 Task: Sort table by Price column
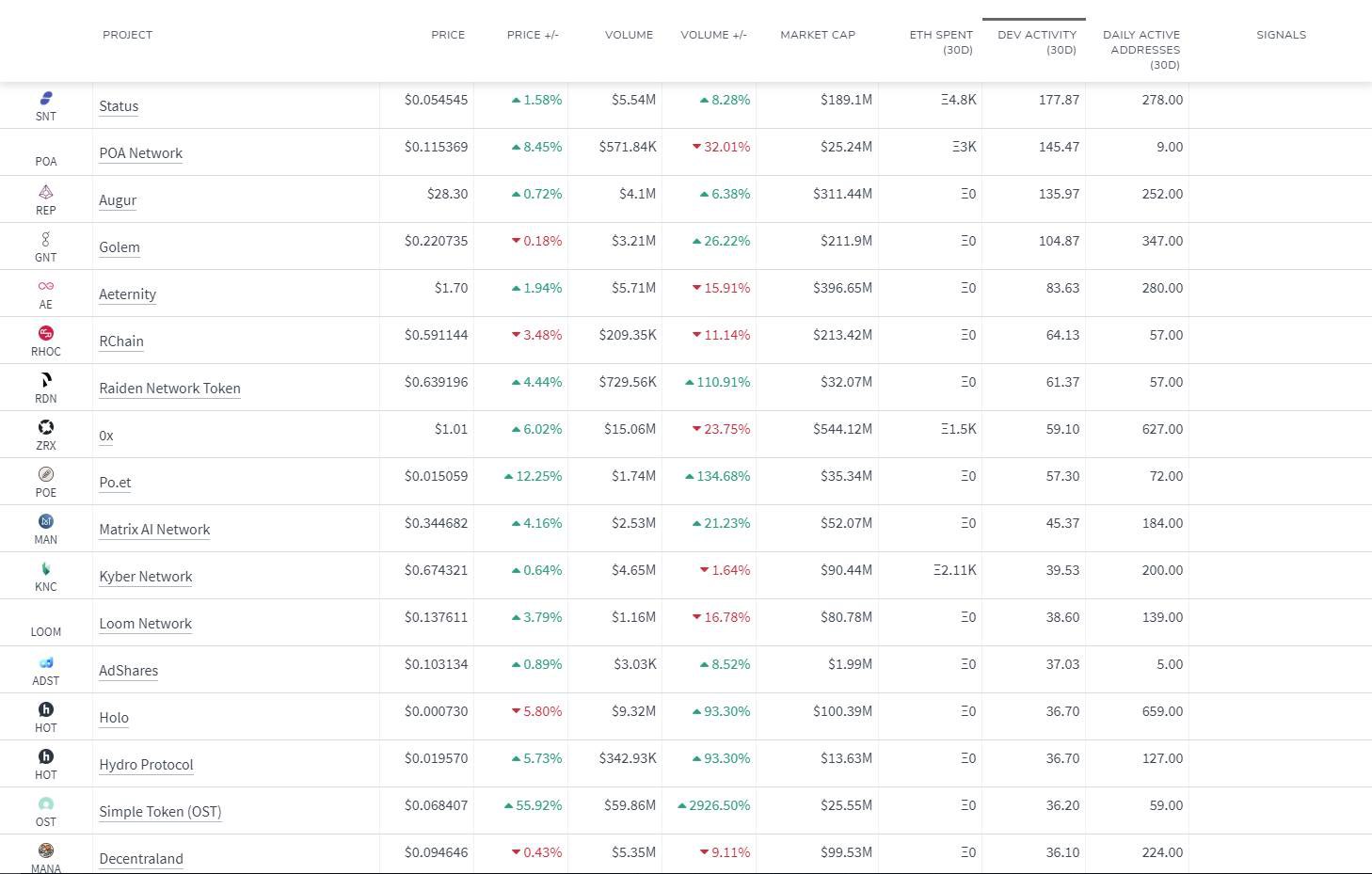pyautogui.click(x=448, y=35)
